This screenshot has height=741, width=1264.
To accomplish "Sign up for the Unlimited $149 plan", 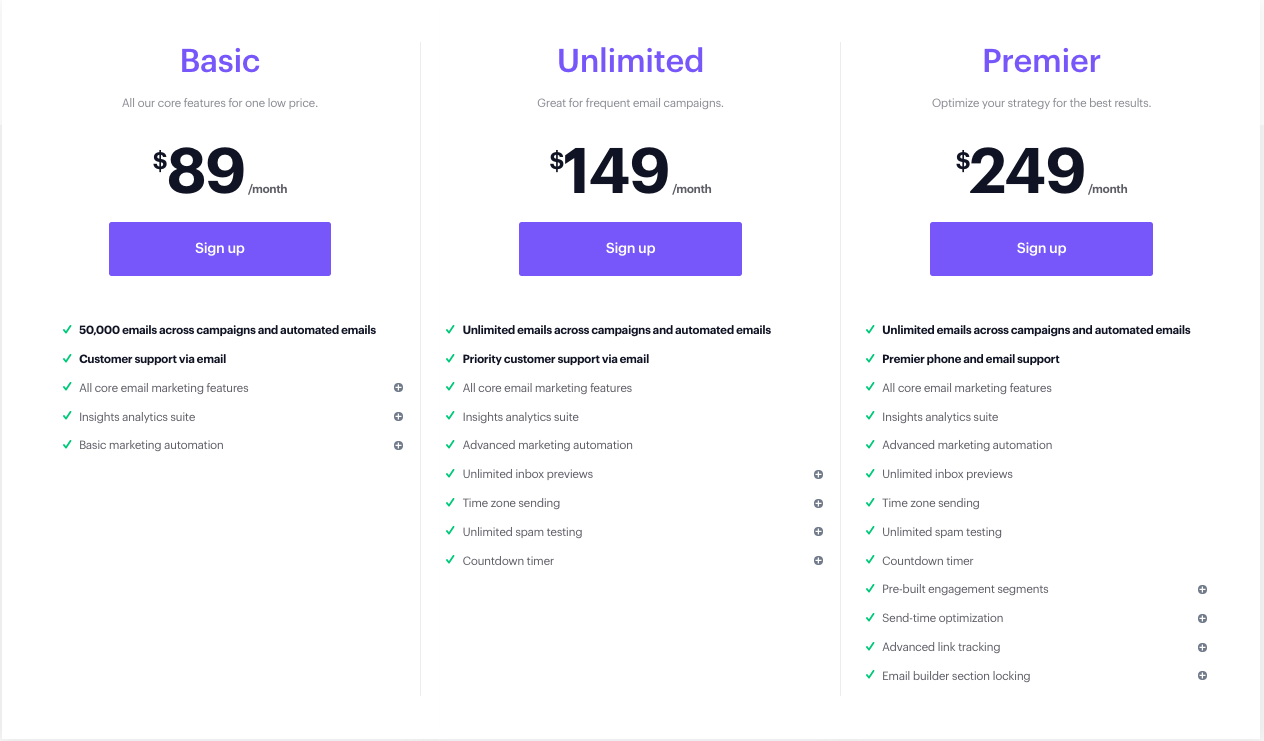I will [630, 249].
